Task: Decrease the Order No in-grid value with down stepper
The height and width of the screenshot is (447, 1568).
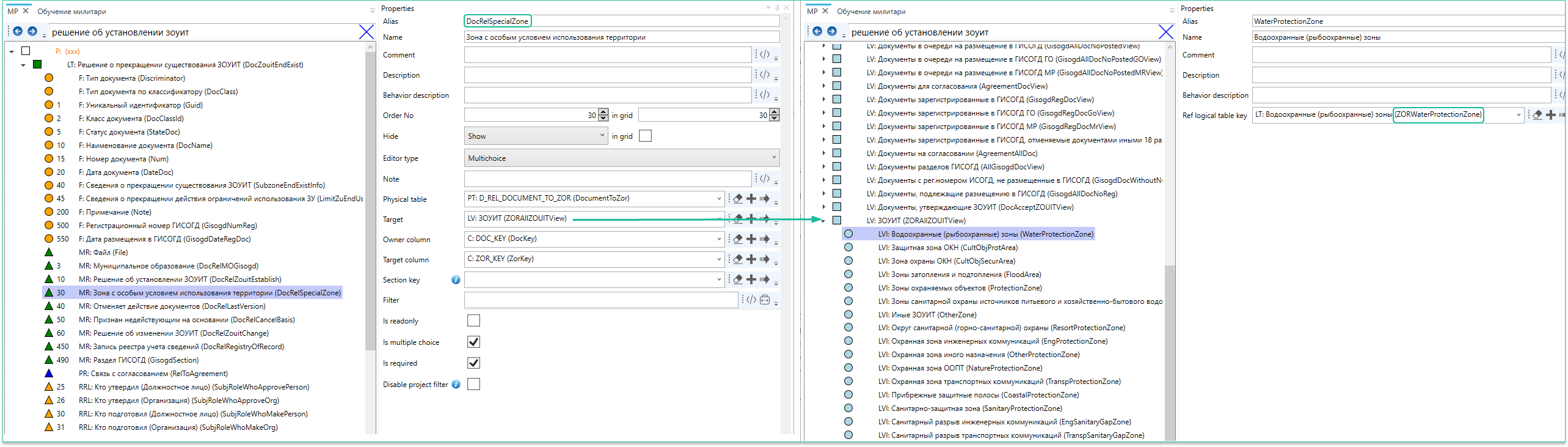Action: 775,118
